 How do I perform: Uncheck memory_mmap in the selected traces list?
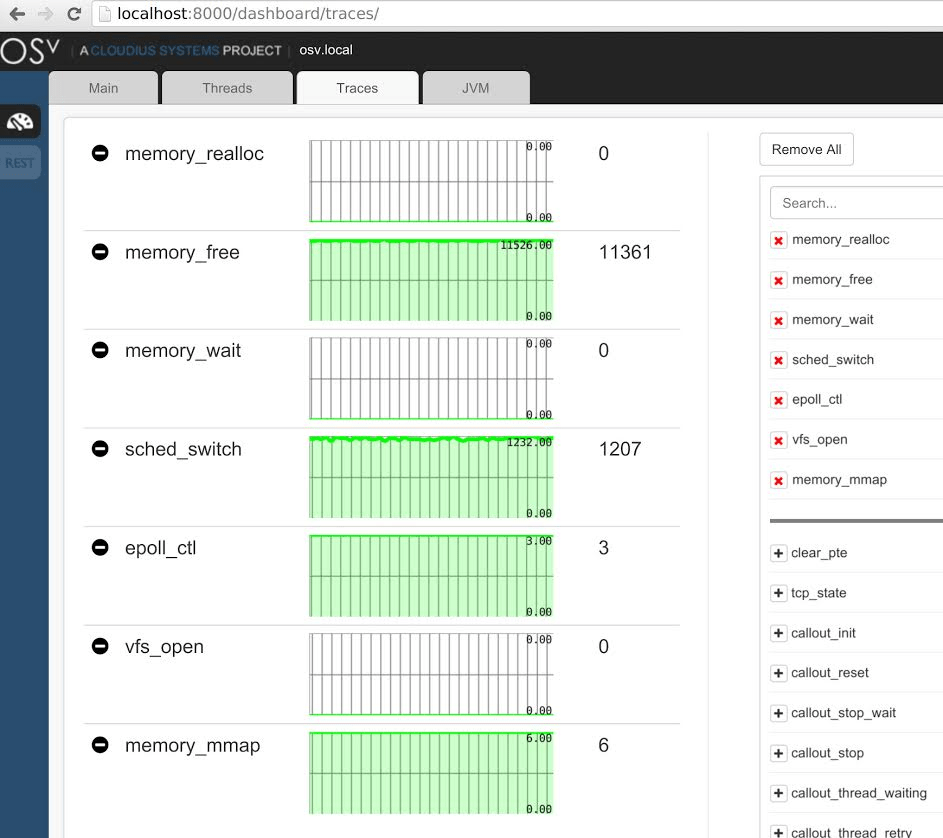(779, 480)
